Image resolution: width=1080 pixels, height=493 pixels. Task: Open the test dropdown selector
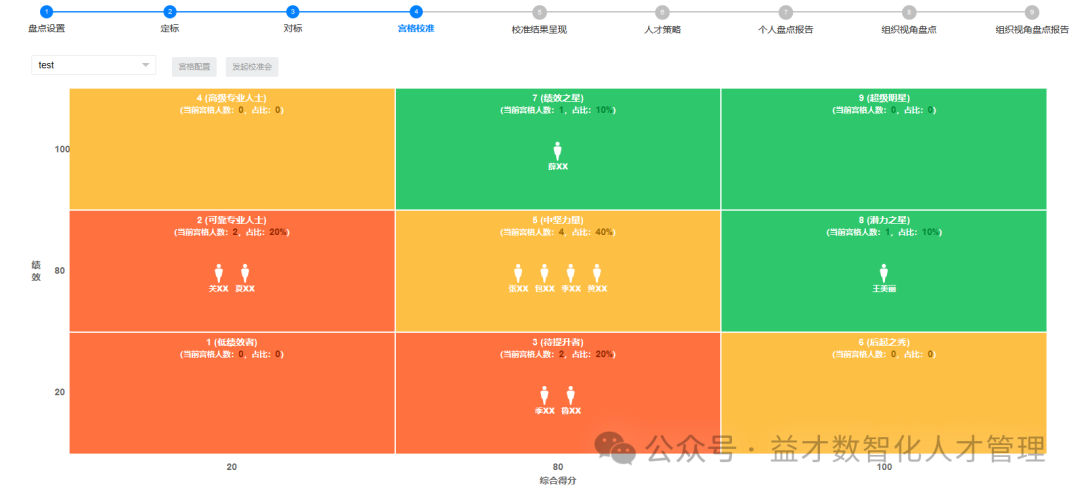(x=94, y=65)
